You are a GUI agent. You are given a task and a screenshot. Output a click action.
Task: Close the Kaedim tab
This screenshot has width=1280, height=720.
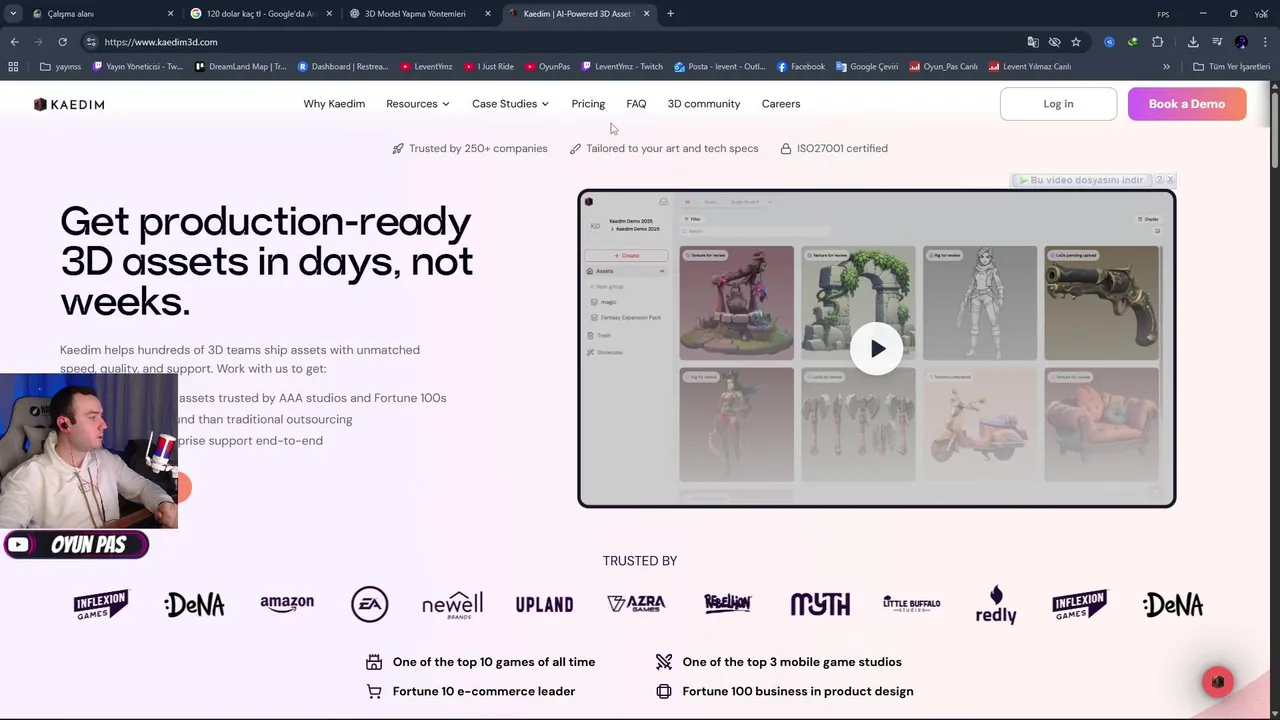point(646,14)
